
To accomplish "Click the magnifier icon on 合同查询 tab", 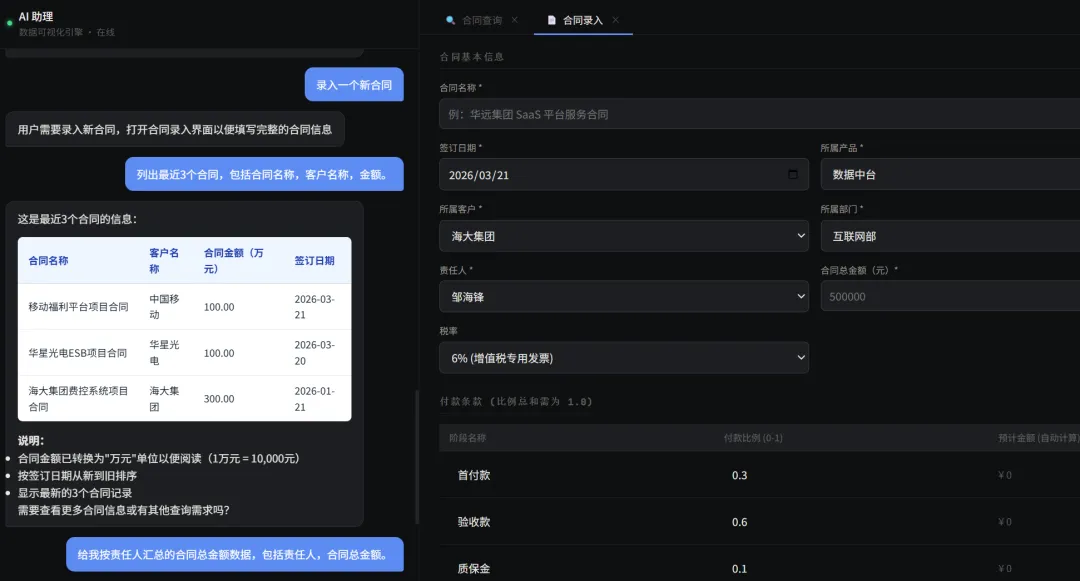I will click(x=450, y=19).
